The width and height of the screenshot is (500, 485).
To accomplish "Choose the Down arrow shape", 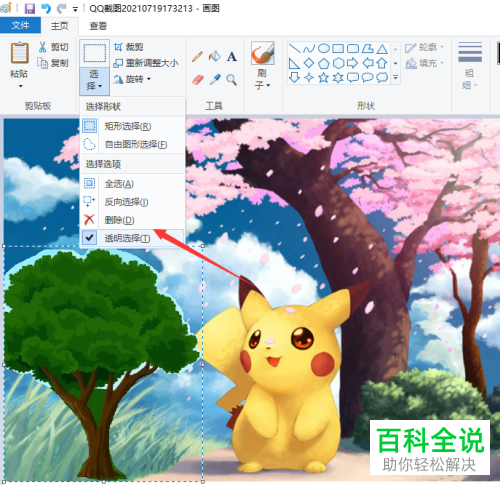I will pyautogui.click(x=294, y=78).
